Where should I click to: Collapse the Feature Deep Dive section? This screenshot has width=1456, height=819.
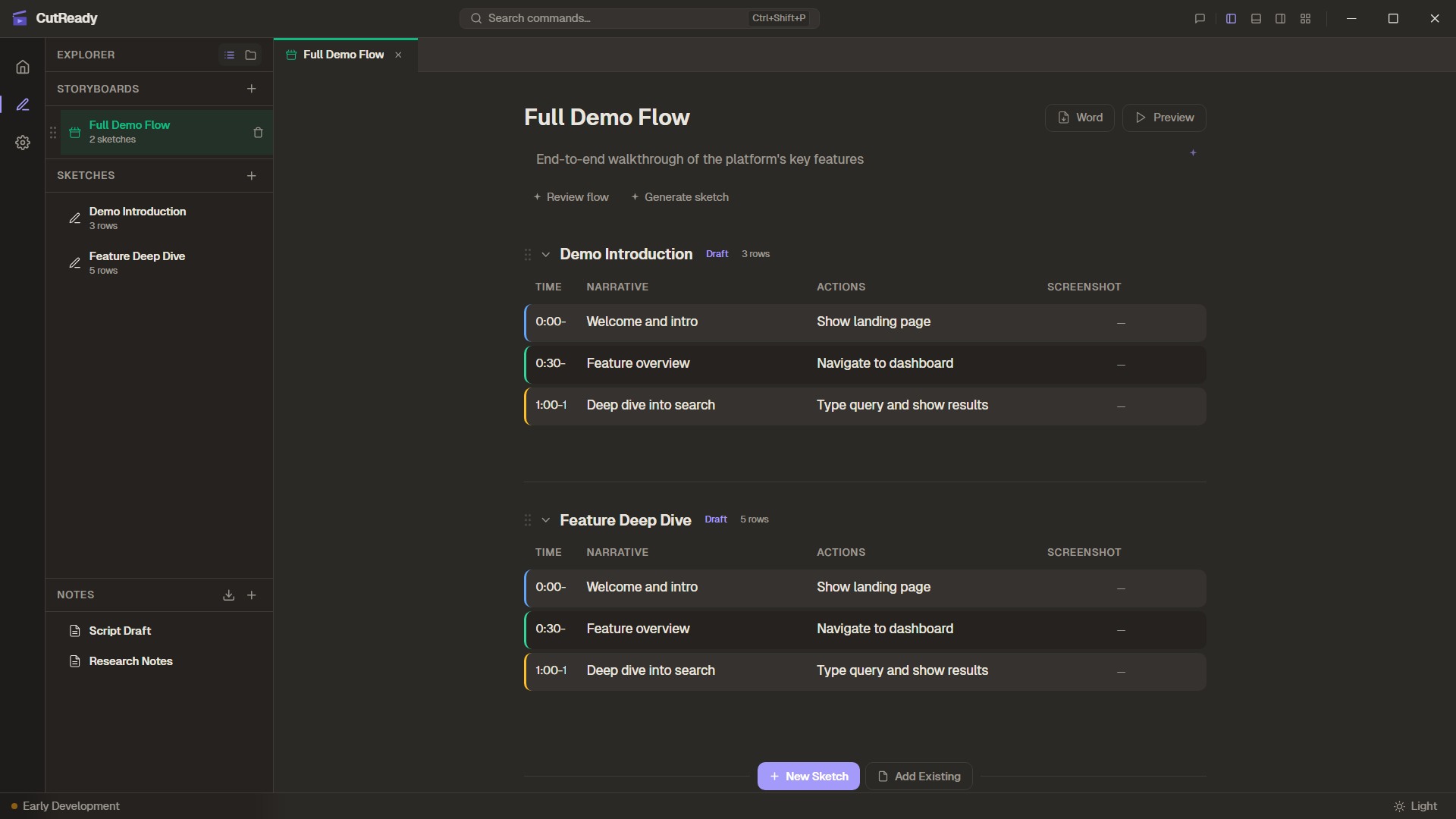tap(546, 520)
